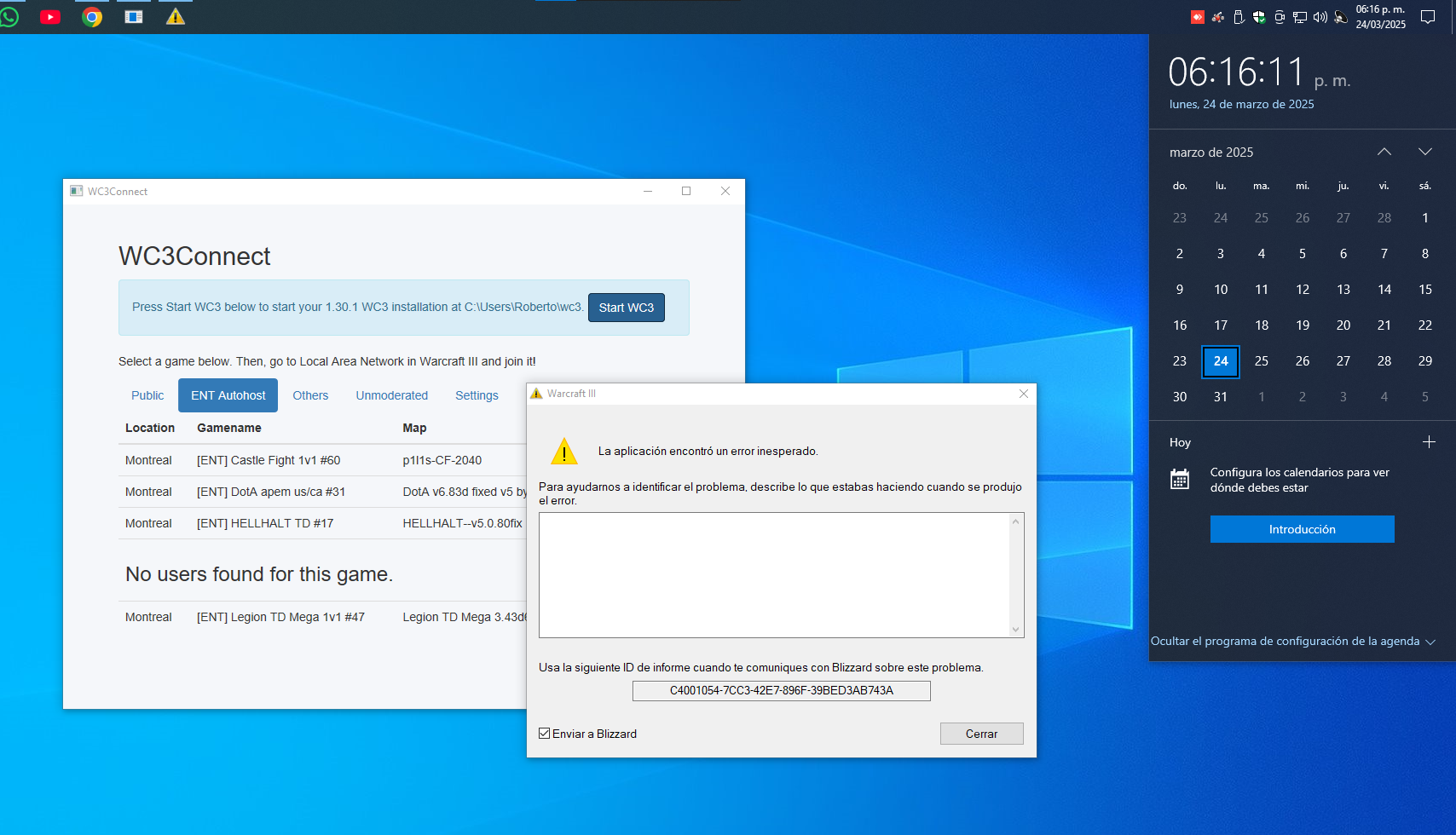Click the Hoy agenda heading

point(1180,442)
